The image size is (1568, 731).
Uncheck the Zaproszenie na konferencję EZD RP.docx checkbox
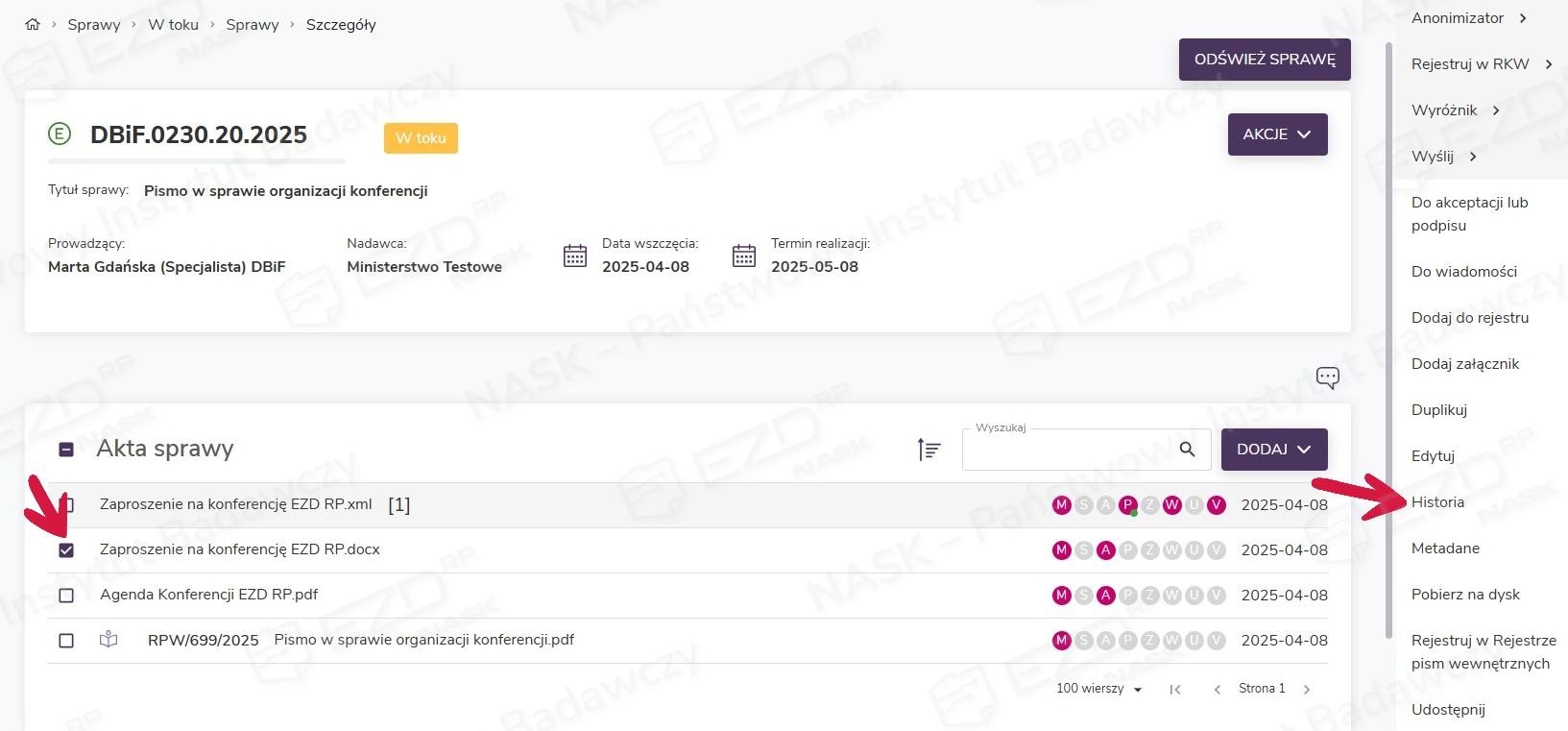(66, 550)
